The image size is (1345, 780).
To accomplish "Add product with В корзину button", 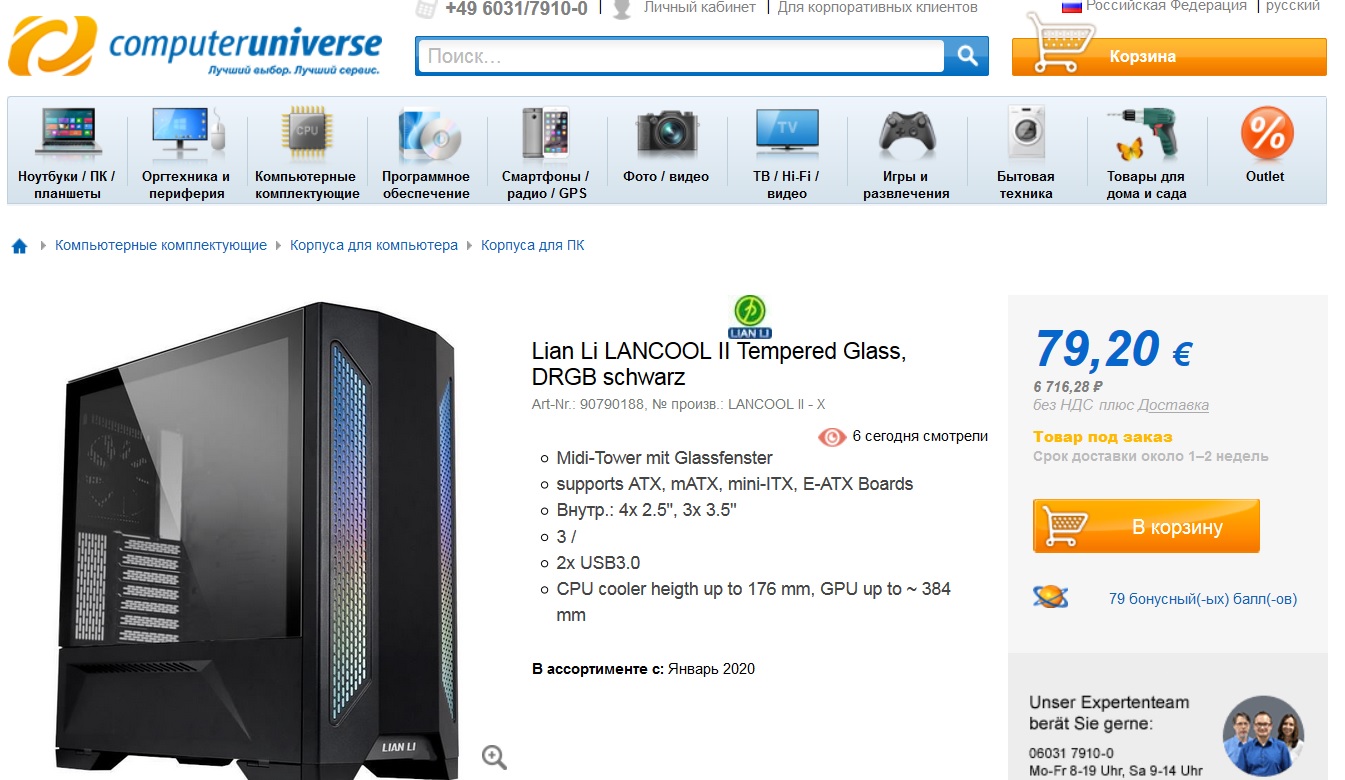I will [1146, 526].
